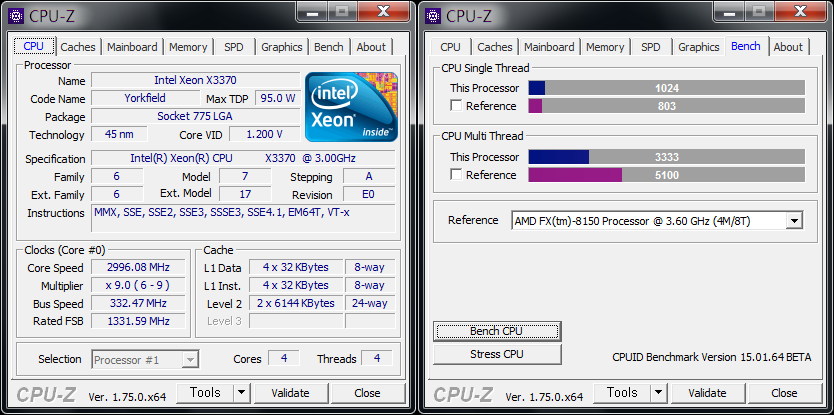Click the Ext. Model value 17
Viewport: 834px width, 415px height.
245,194
